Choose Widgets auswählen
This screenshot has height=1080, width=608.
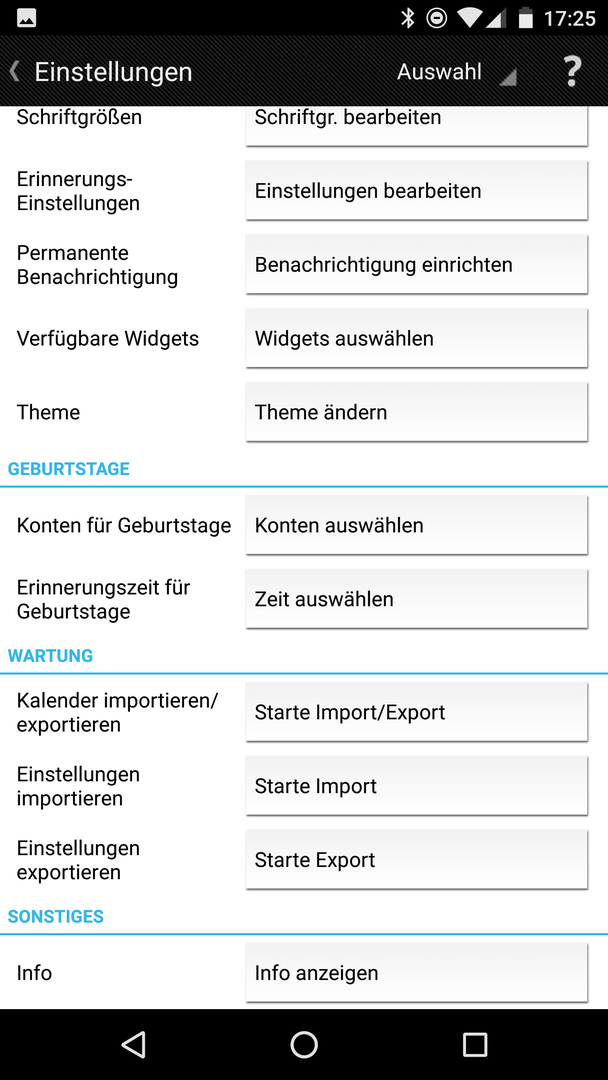(x=417, y=338)
